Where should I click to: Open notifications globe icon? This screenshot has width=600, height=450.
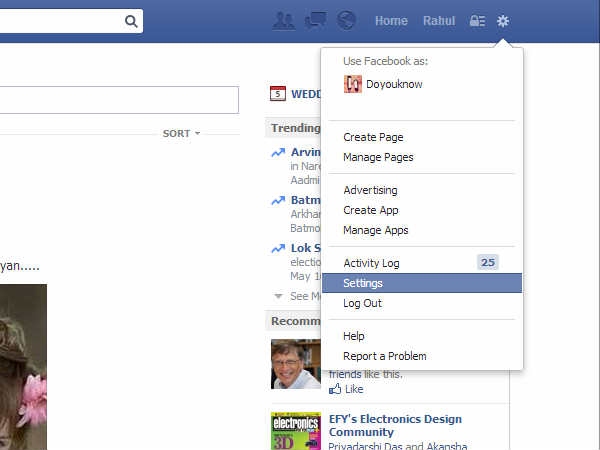[x=346, y=20]
